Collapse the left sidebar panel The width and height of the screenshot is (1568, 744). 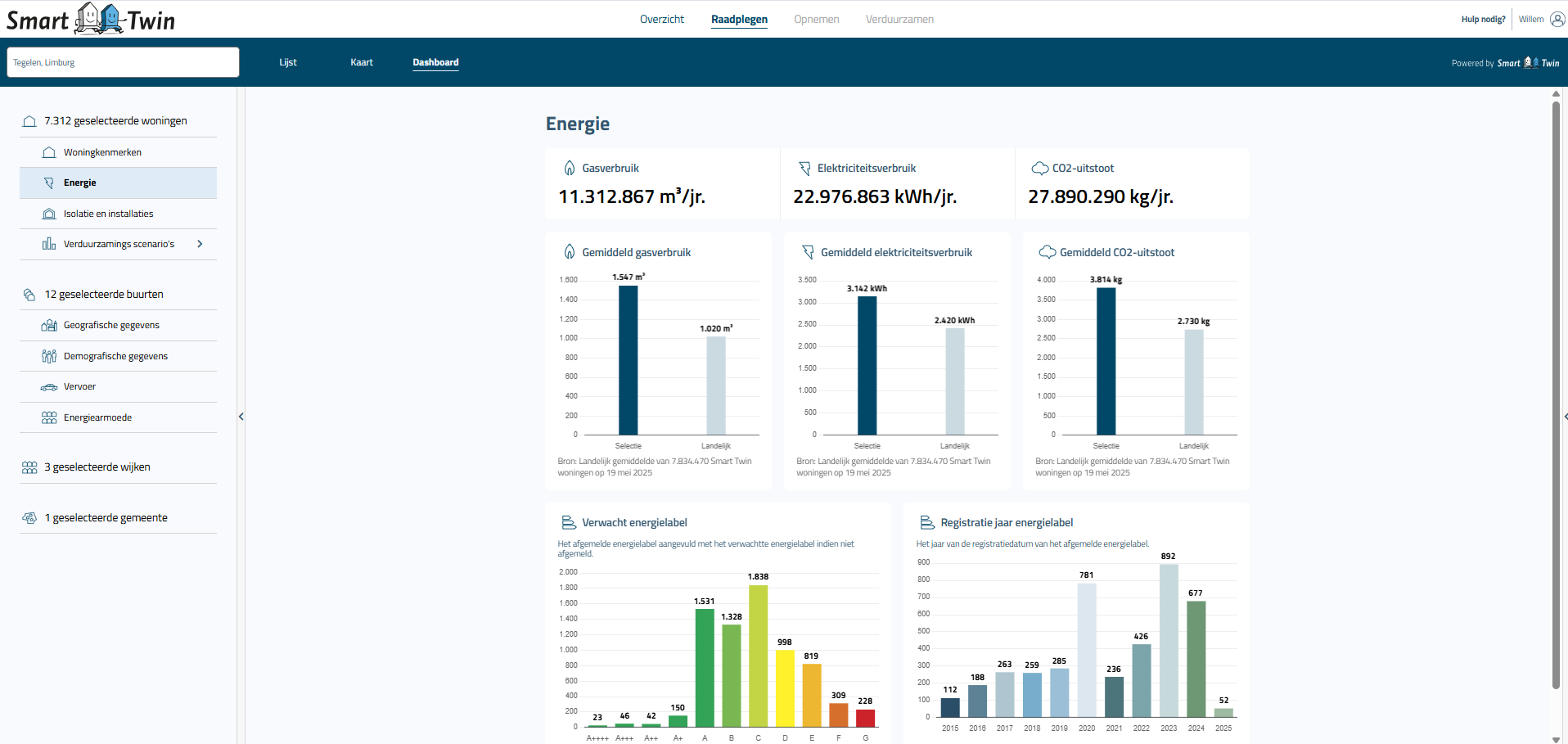click(241, 417)
